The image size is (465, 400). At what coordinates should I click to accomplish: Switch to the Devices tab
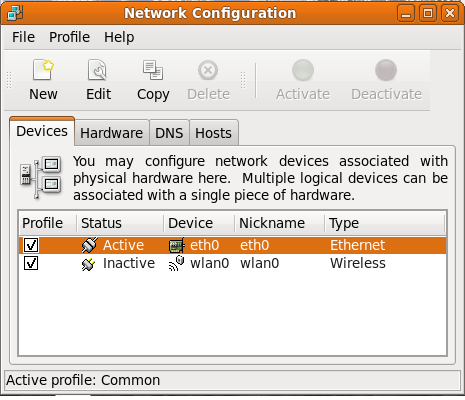coord(42,131)
